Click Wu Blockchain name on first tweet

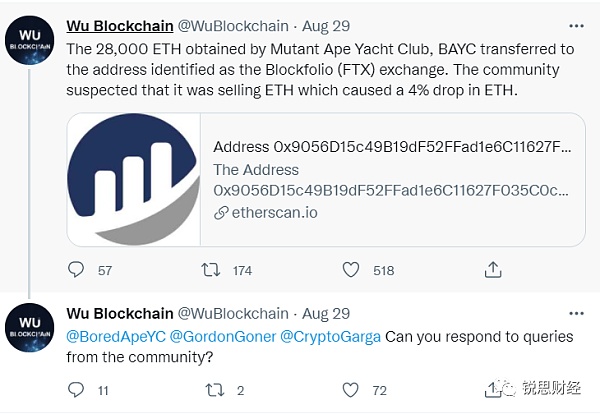[124, 25]
